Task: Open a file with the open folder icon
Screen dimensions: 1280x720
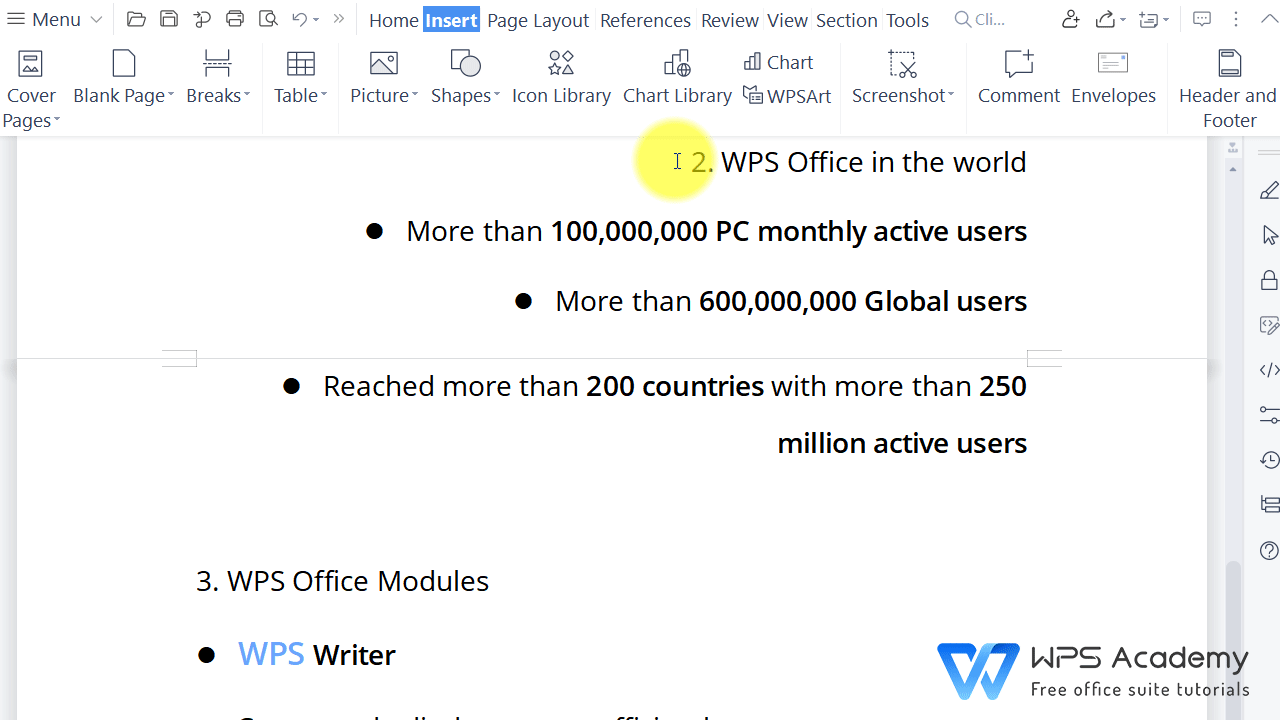Action: coord(135,18)
